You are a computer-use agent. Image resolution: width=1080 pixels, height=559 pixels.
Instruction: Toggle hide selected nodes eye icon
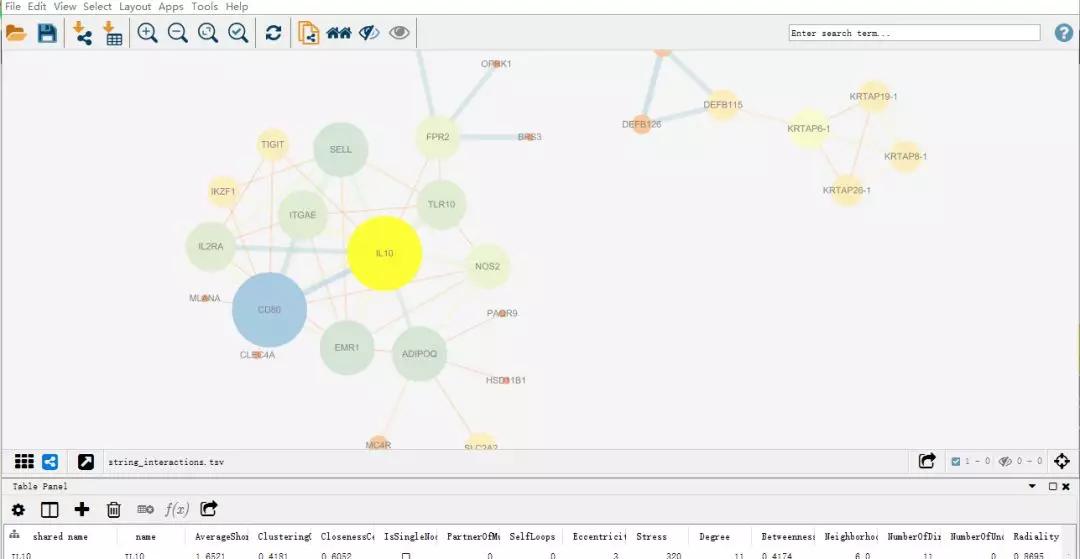coord(369,32)
